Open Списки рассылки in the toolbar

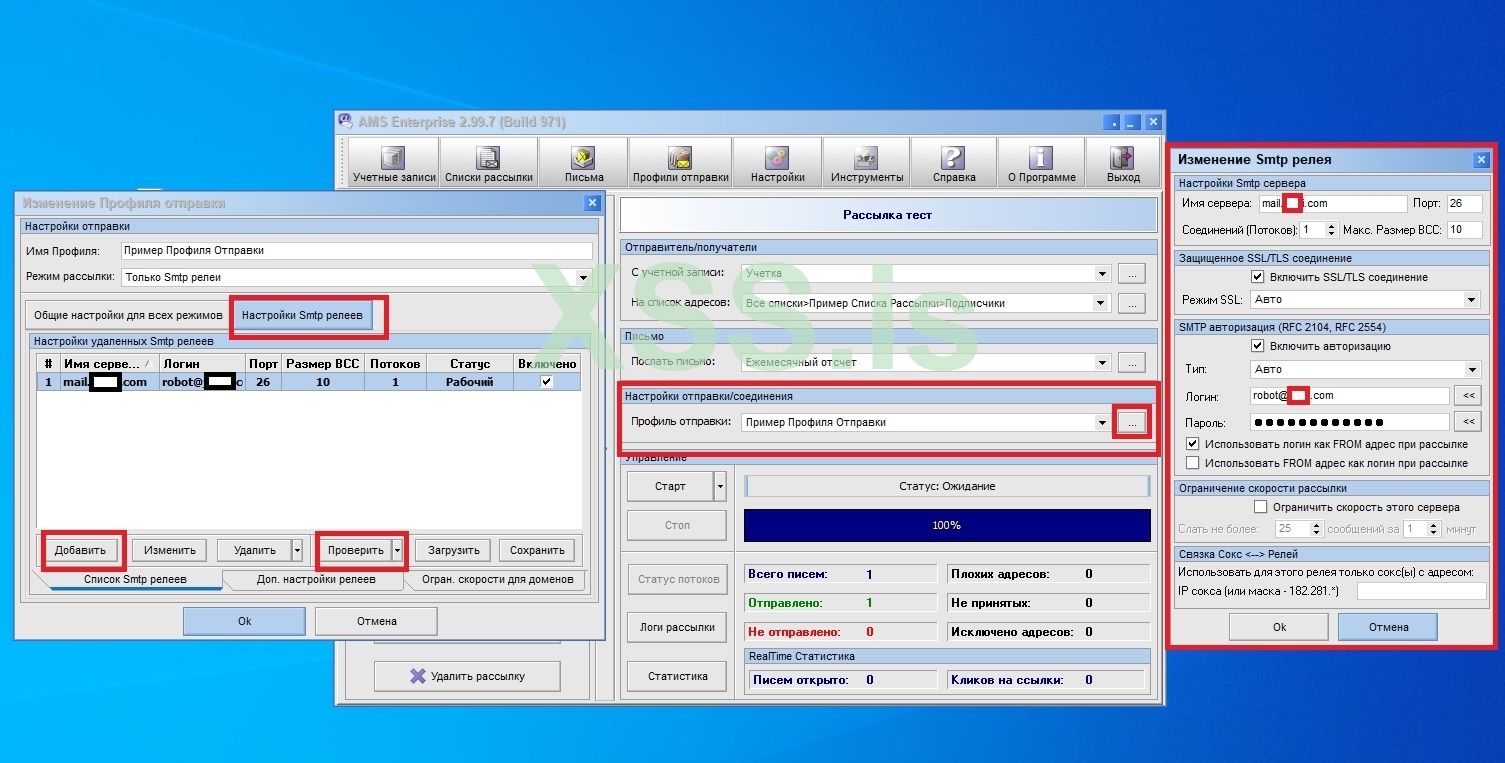(x=488, y=162)
